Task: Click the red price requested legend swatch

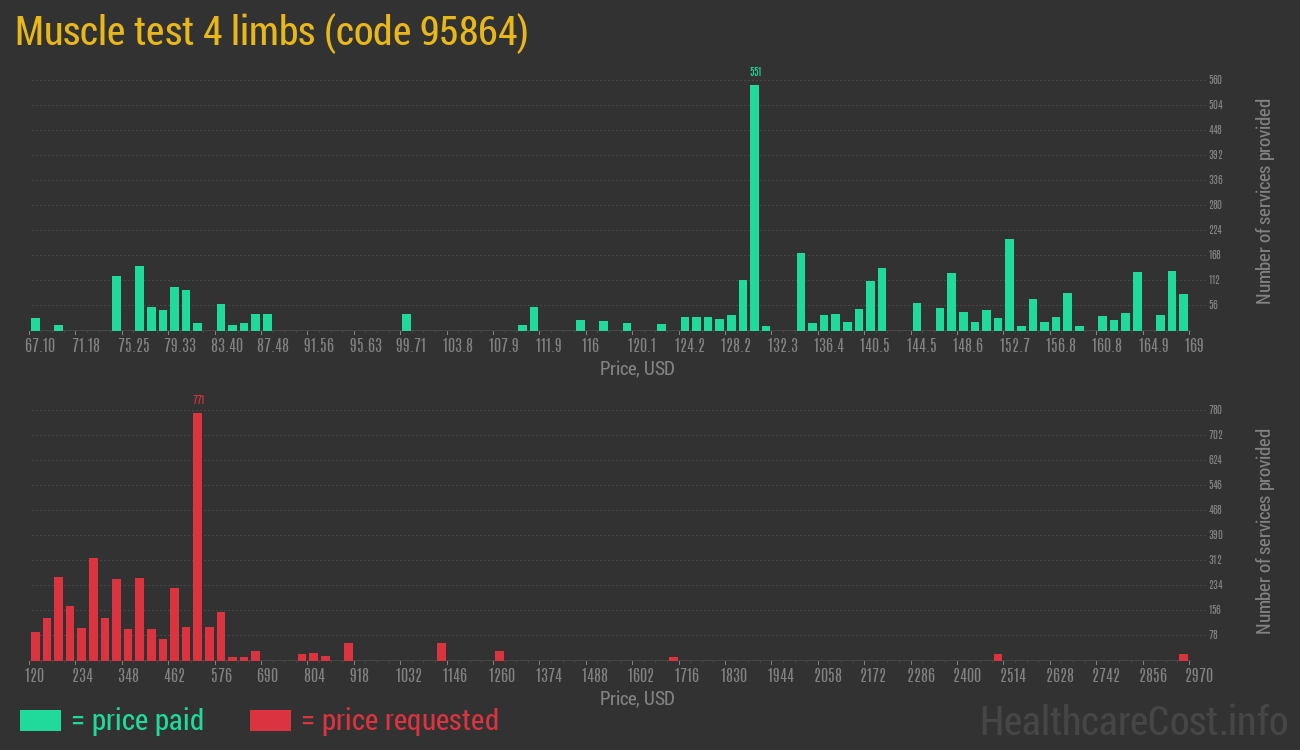Action: pyautogui.click(x=270, y=720)
